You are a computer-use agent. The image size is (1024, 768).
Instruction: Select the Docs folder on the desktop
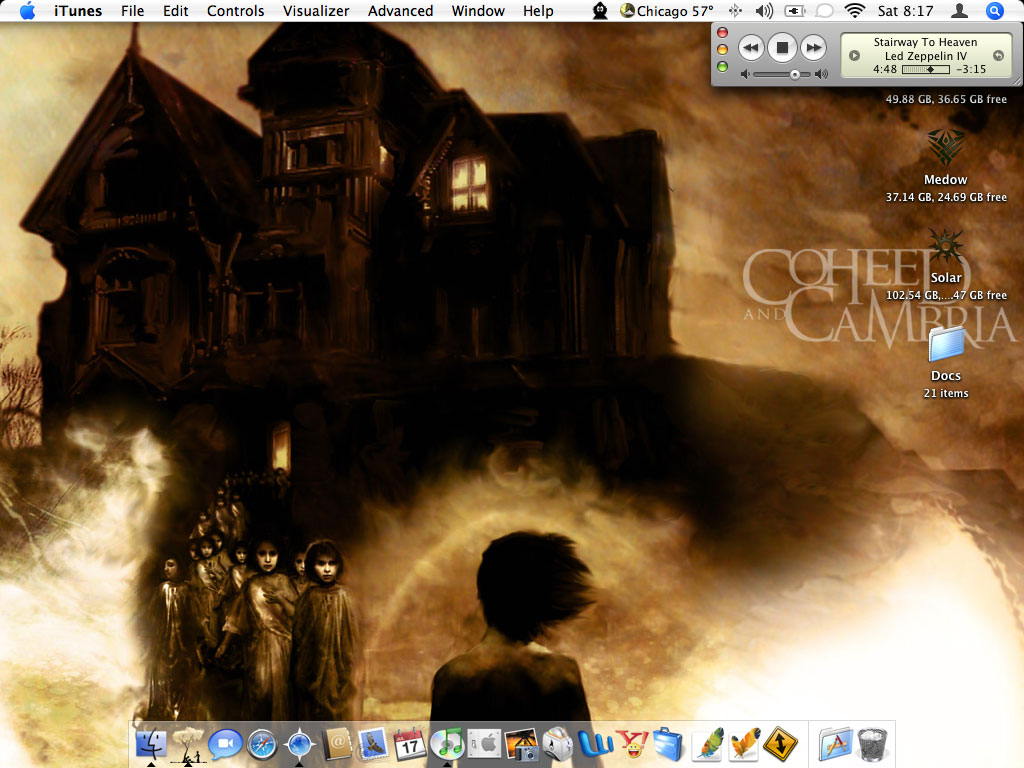[x=946, y=344]
